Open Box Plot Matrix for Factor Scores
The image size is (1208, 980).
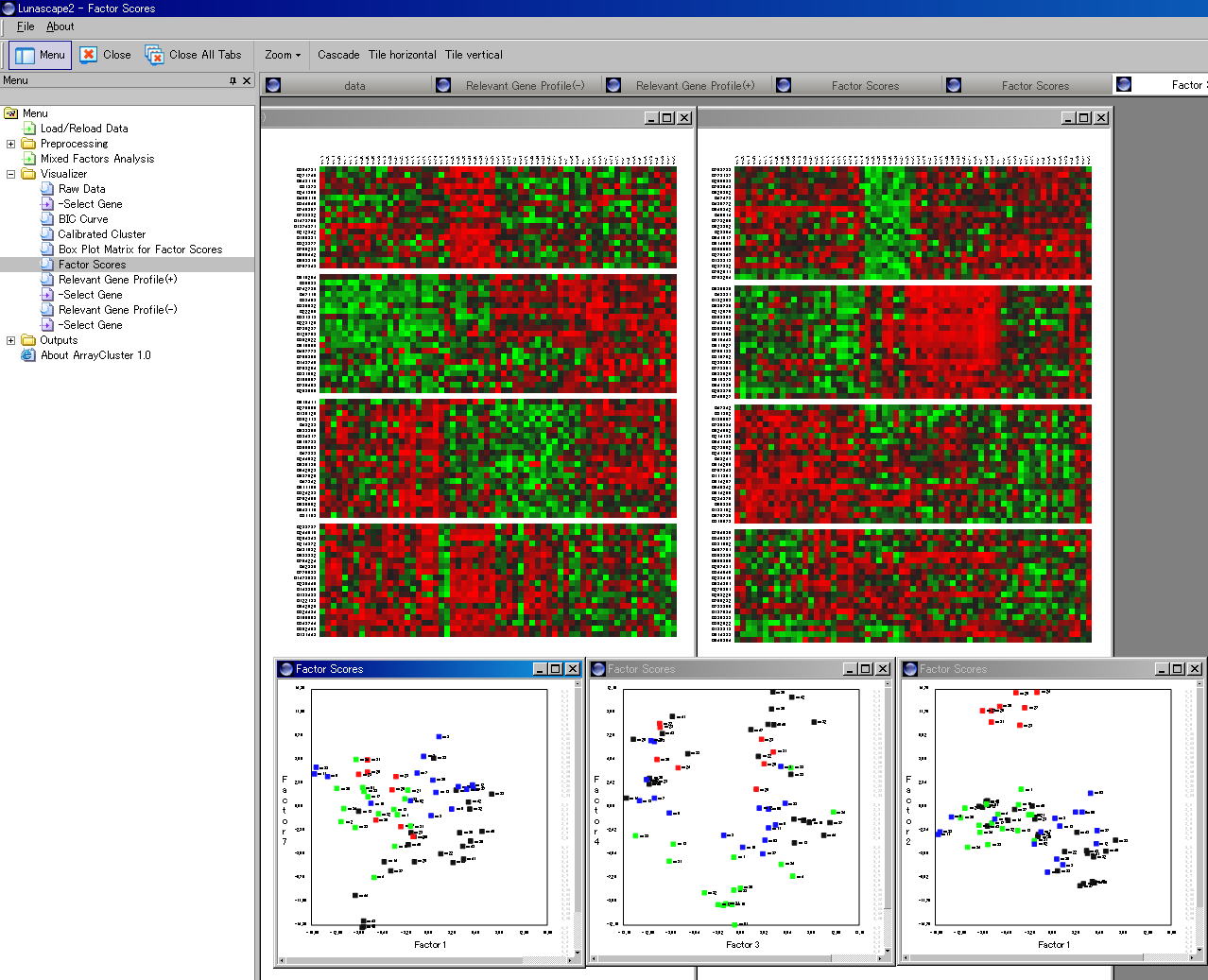[x=140, y=249]
